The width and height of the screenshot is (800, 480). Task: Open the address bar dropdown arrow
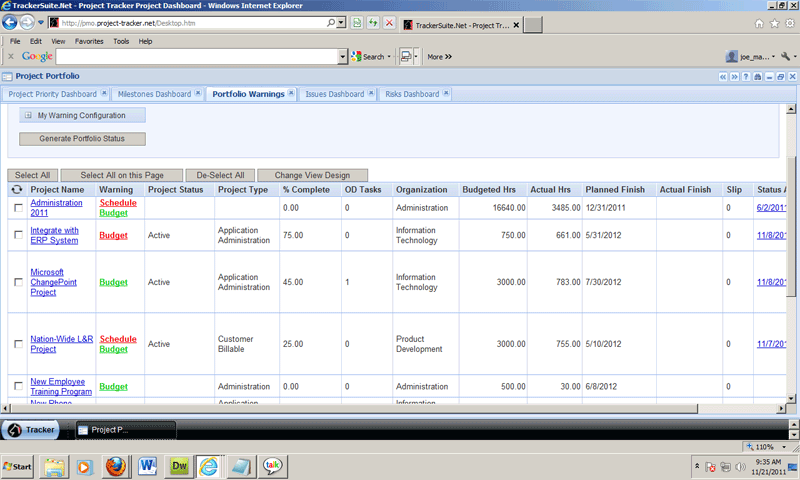[341, 23]
